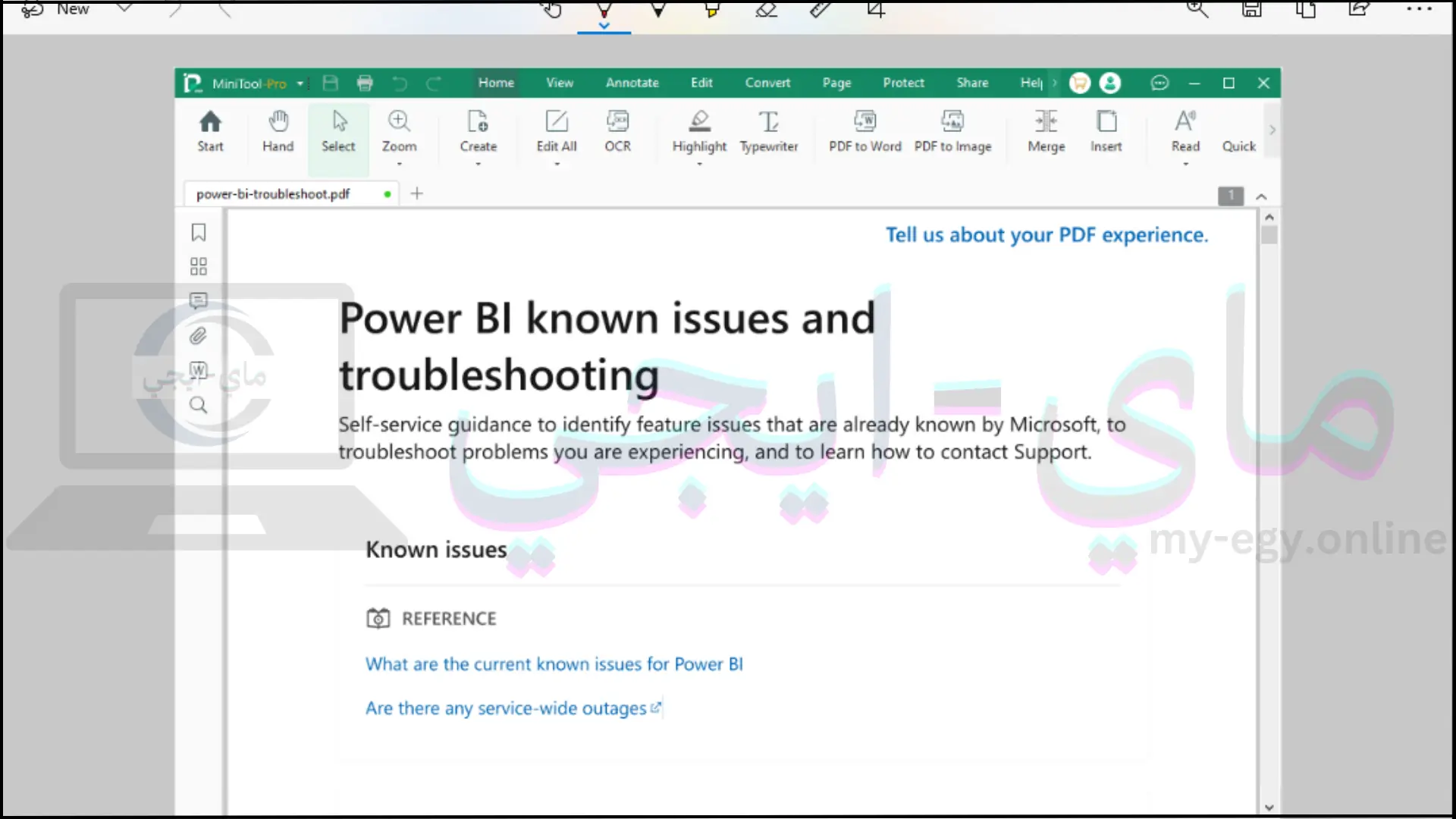
Task: Switch to the Protect tab
Action: click(903, 83)
